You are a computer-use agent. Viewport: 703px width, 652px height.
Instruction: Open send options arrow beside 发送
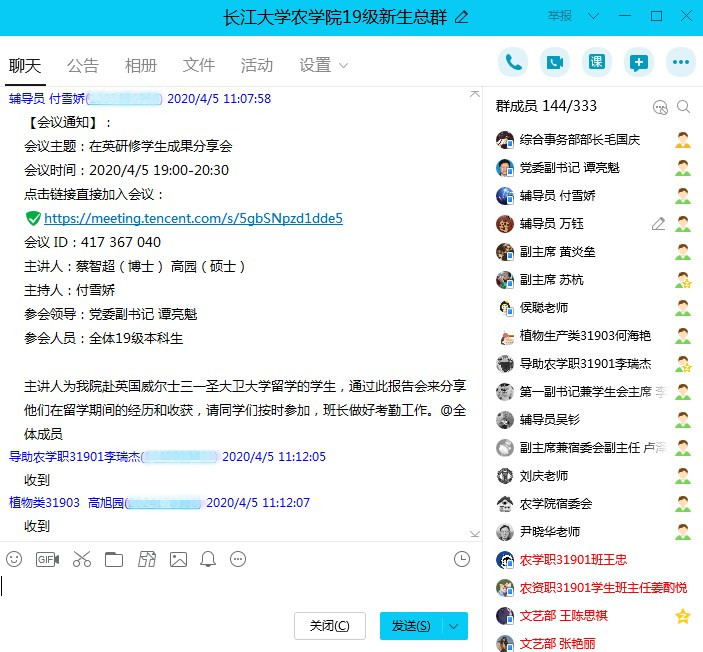(455, 626)
